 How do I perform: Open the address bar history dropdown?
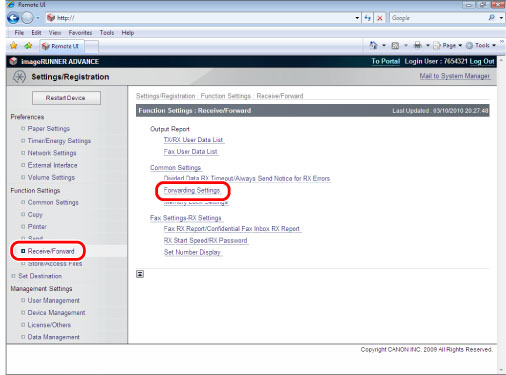357,18
